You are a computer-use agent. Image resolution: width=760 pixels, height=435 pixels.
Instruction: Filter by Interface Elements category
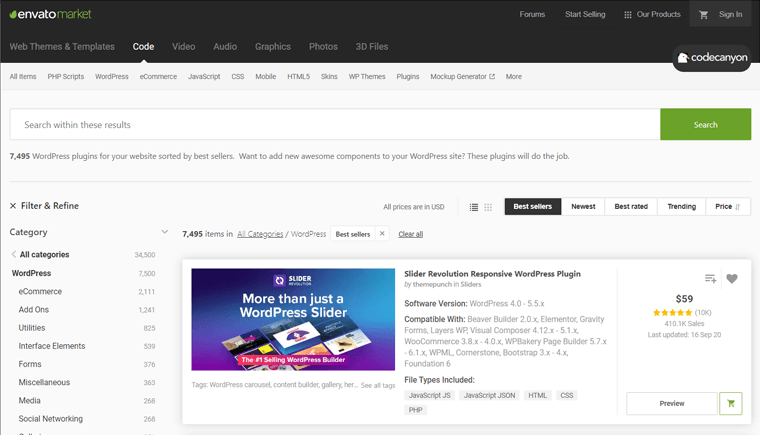point(52,346)
